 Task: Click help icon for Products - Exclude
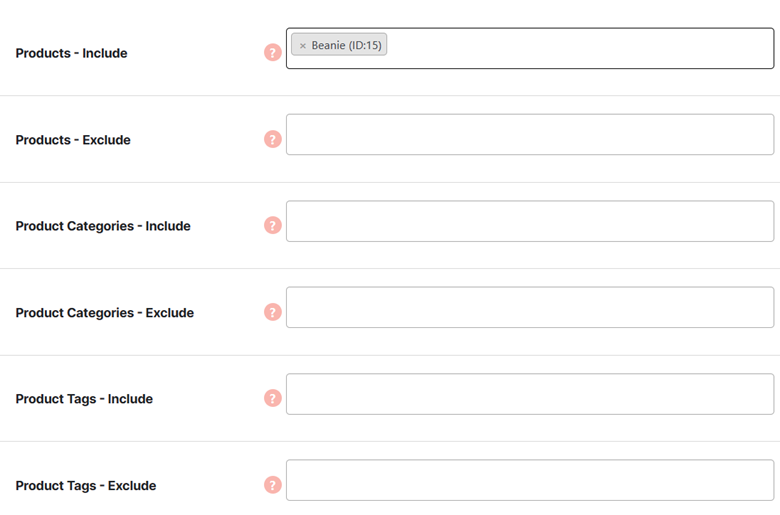click(273, 139)
